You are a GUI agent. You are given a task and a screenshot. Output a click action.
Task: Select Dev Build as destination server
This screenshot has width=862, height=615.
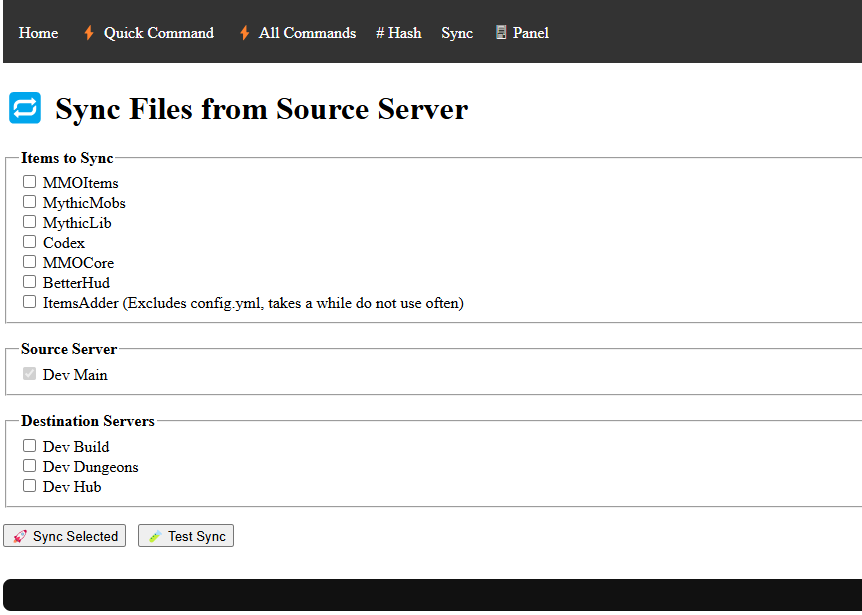pos(30,446)
